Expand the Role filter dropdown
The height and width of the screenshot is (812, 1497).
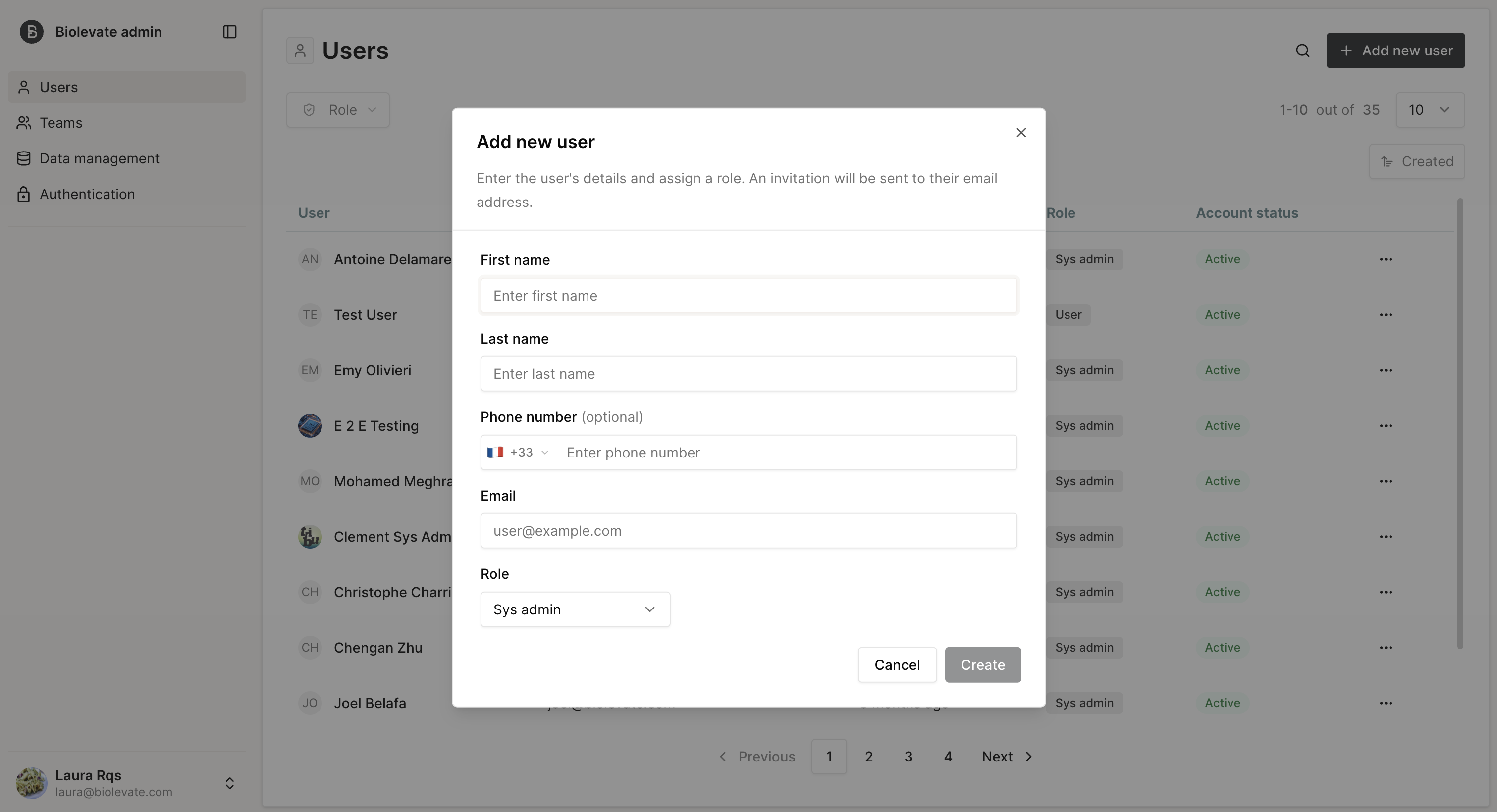pos(338,110)
